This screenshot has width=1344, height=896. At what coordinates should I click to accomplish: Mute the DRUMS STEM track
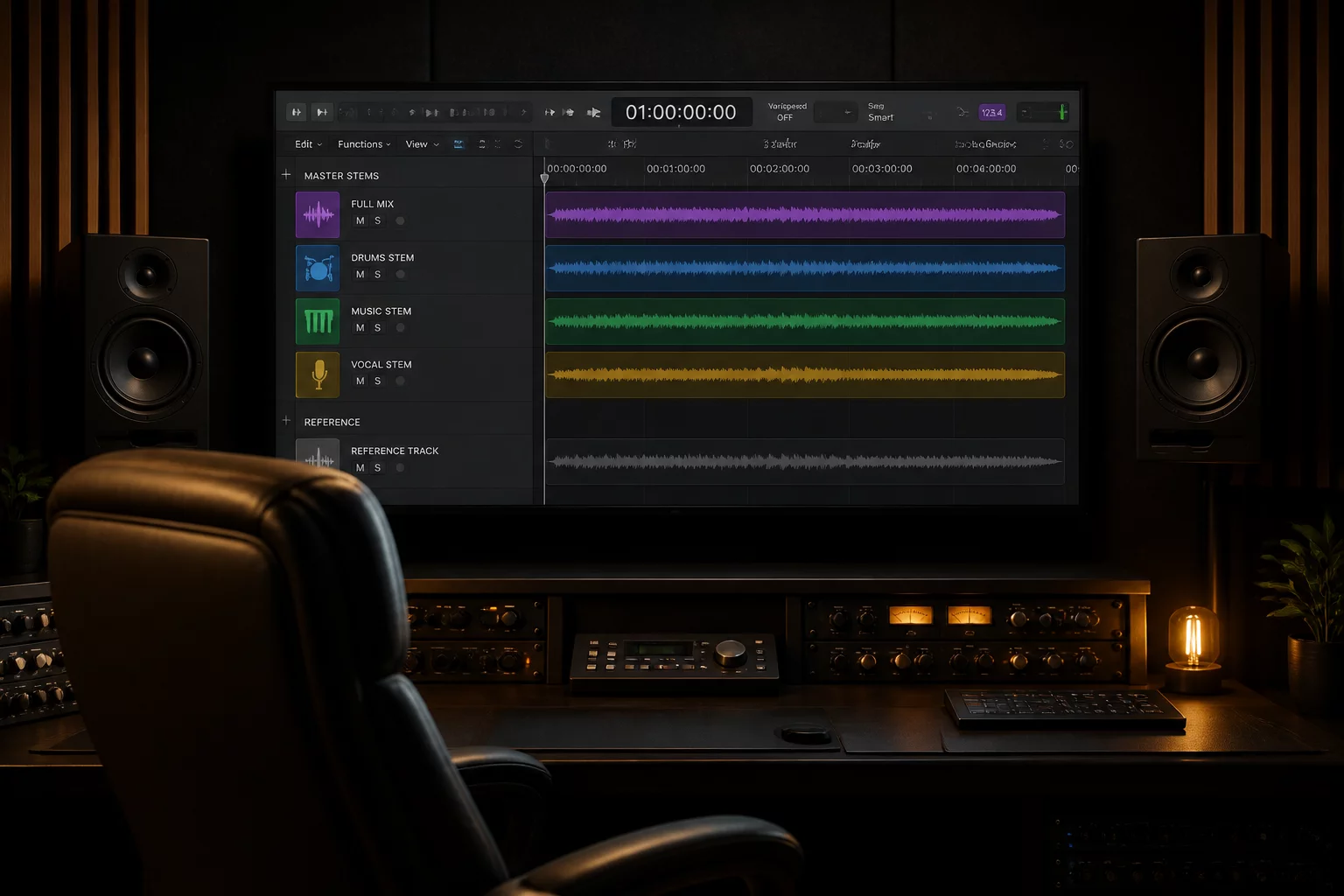click(360, 275)
